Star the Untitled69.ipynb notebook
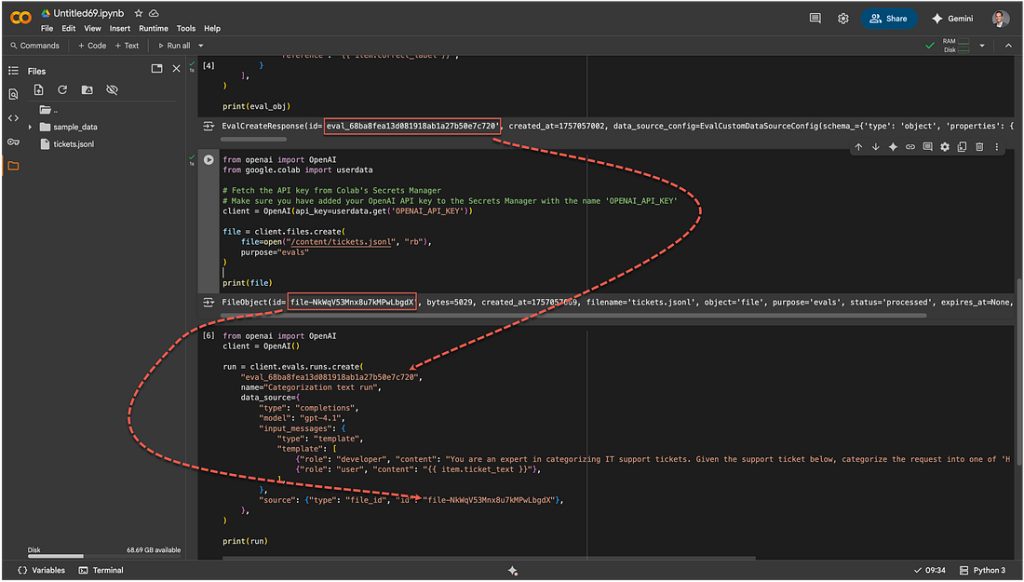The height and width of the screenshot is (582, 1024). click(139, 13)
